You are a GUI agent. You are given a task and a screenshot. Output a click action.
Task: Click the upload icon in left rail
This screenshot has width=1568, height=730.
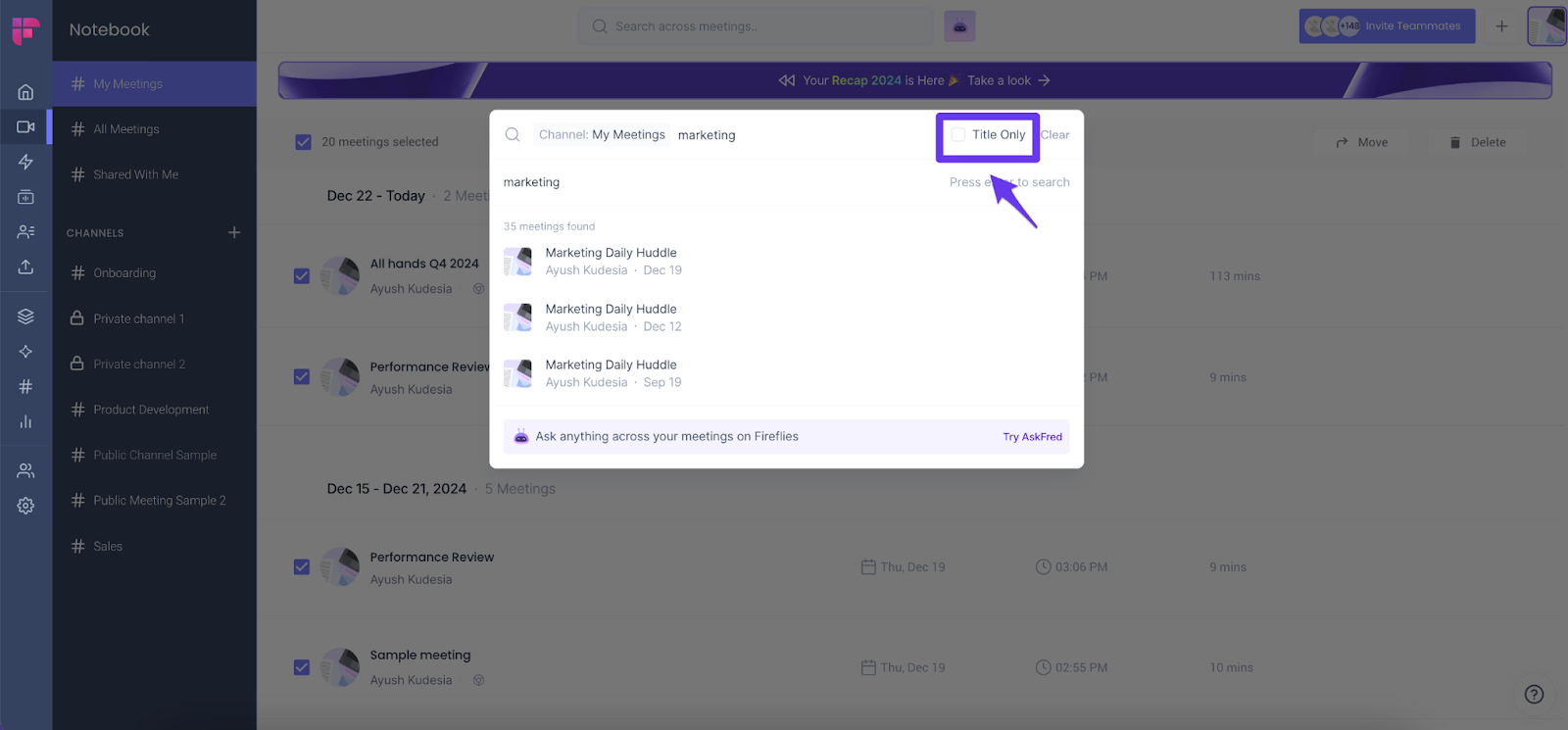pos(25,268)
